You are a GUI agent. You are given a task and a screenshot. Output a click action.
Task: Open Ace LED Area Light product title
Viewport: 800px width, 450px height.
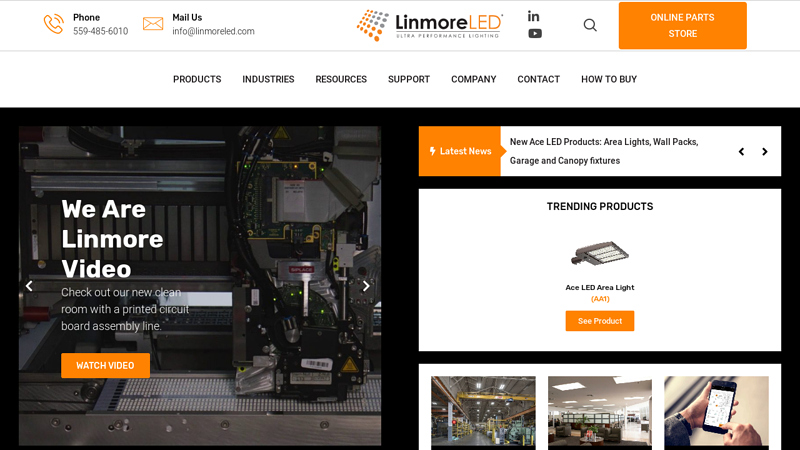click(600, 287)
